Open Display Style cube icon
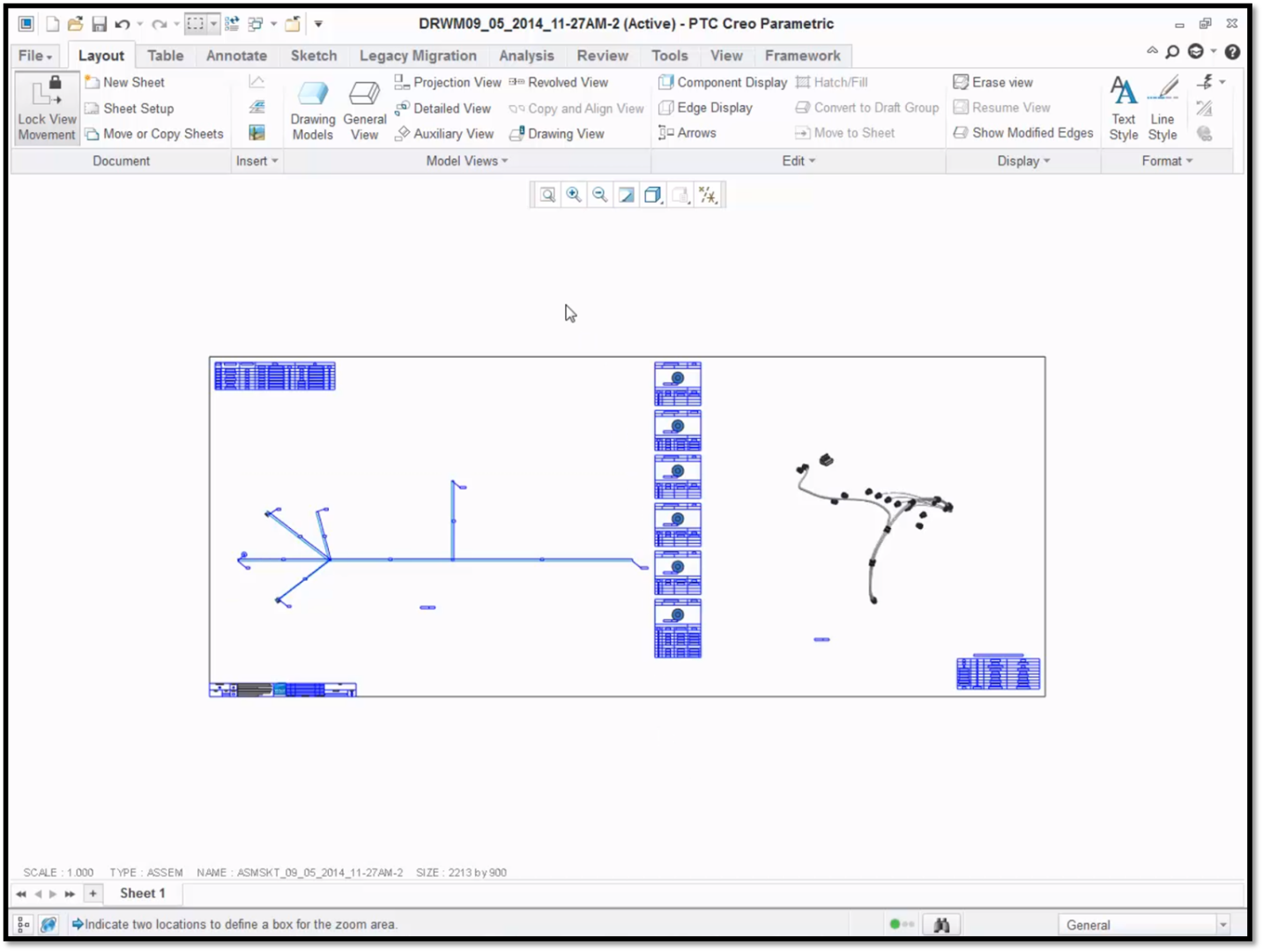 coord(653,195)
